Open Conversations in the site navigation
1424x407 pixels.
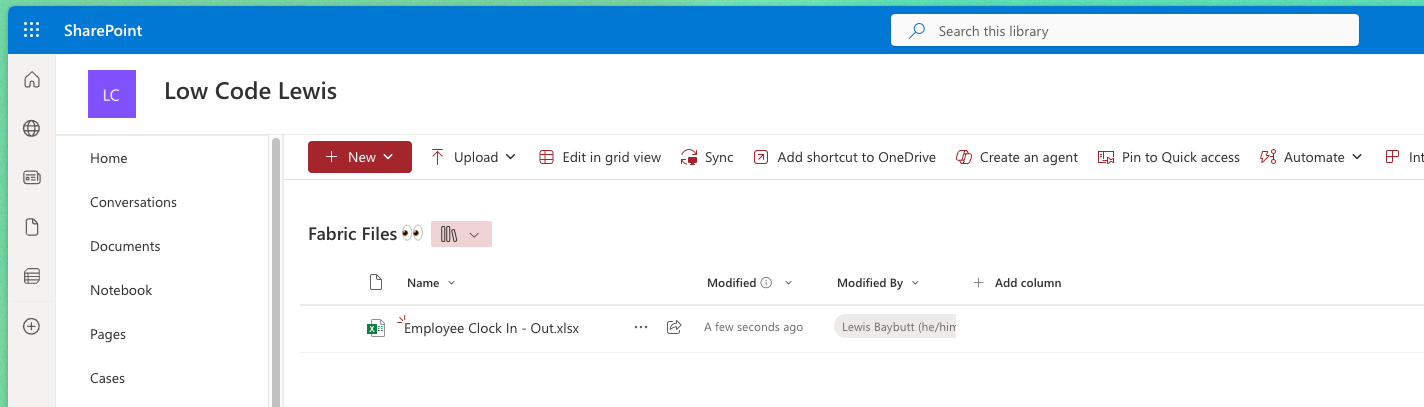pyautogui.click(x=133, y=202)
